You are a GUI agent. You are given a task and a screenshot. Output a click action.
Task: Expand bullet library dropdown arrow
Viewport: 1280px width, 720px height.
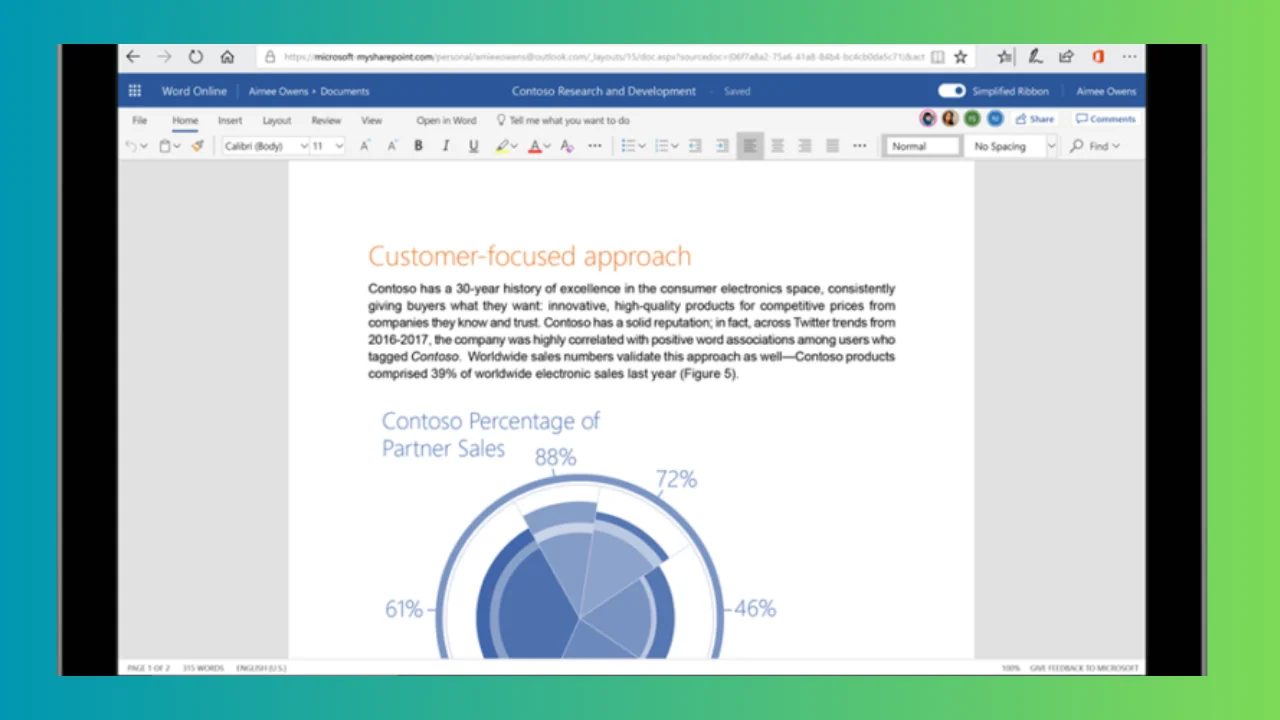tap(641, 146)
